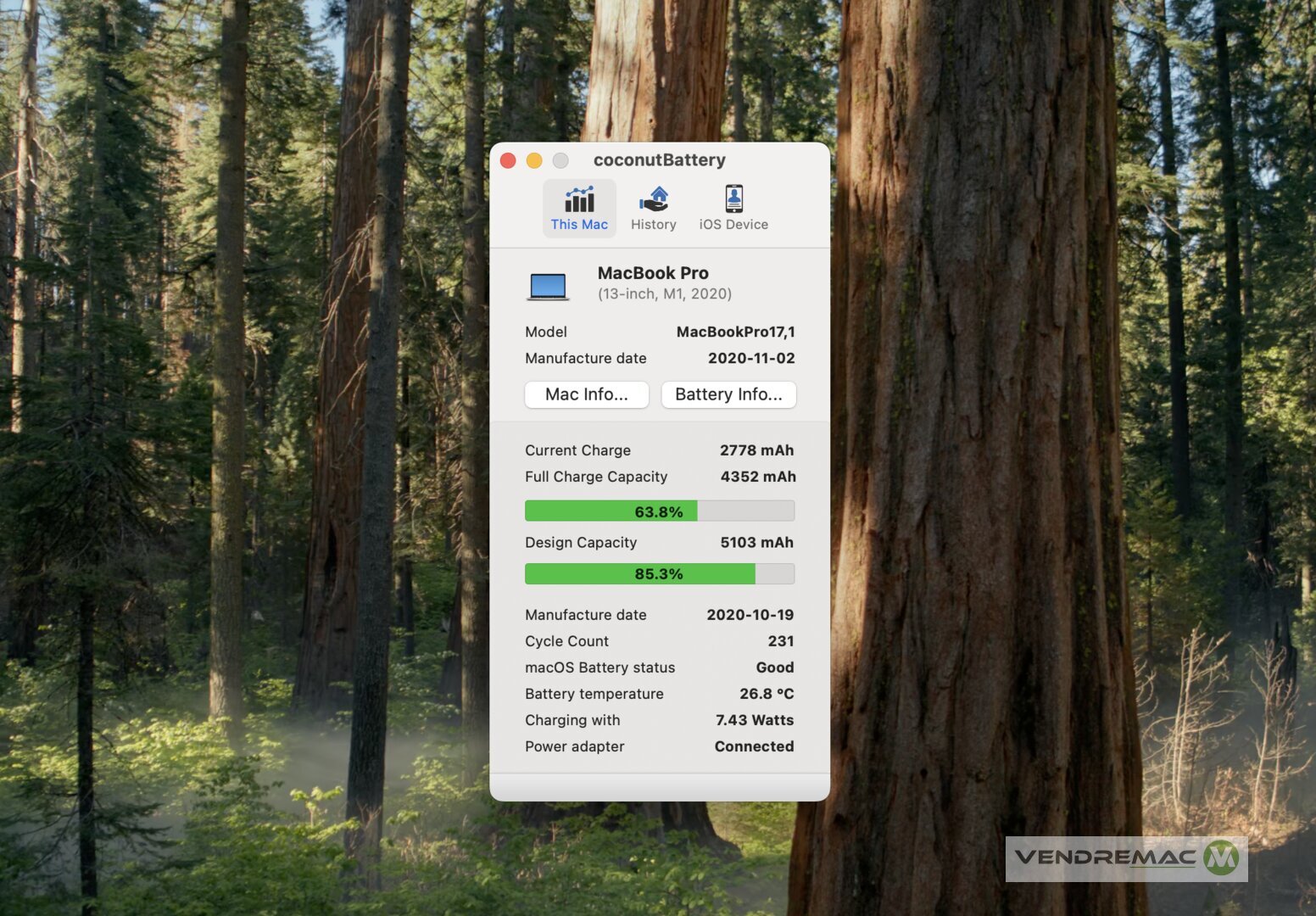
Task: Select the 7.43 Watts charging value
Action: [x=754, y=720]
